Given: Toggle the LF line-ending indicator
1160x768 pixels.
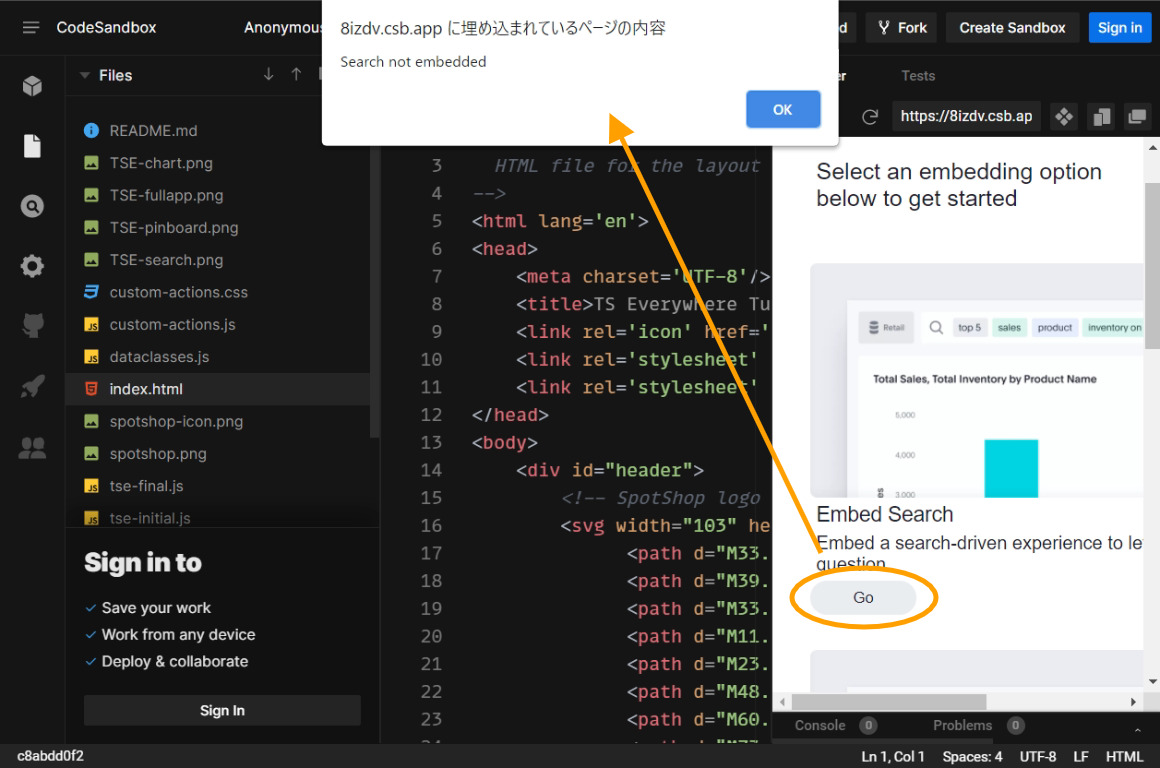Looking at the screenshot, I should (x=1080, y=756).
